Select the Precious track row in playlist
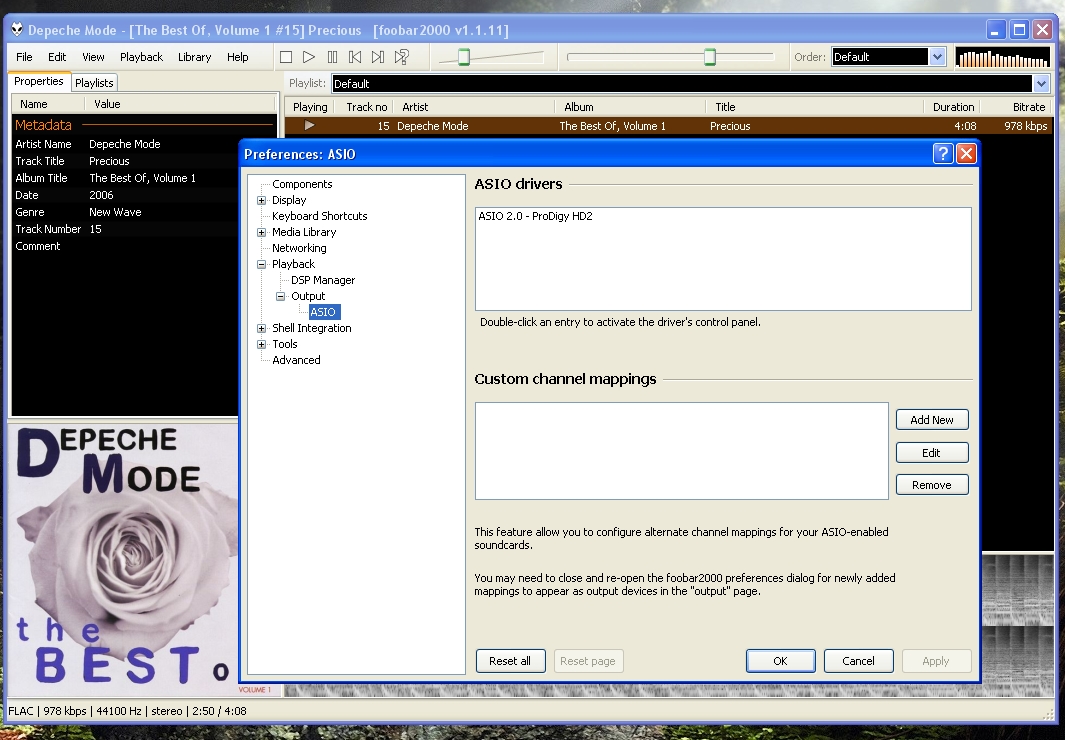The image size is (1065, 740). [x=668, y=126]
